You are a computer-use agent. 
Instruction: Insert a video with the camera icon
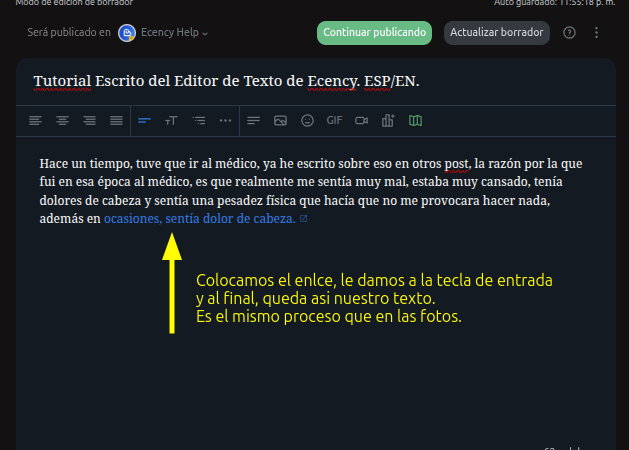361,121
